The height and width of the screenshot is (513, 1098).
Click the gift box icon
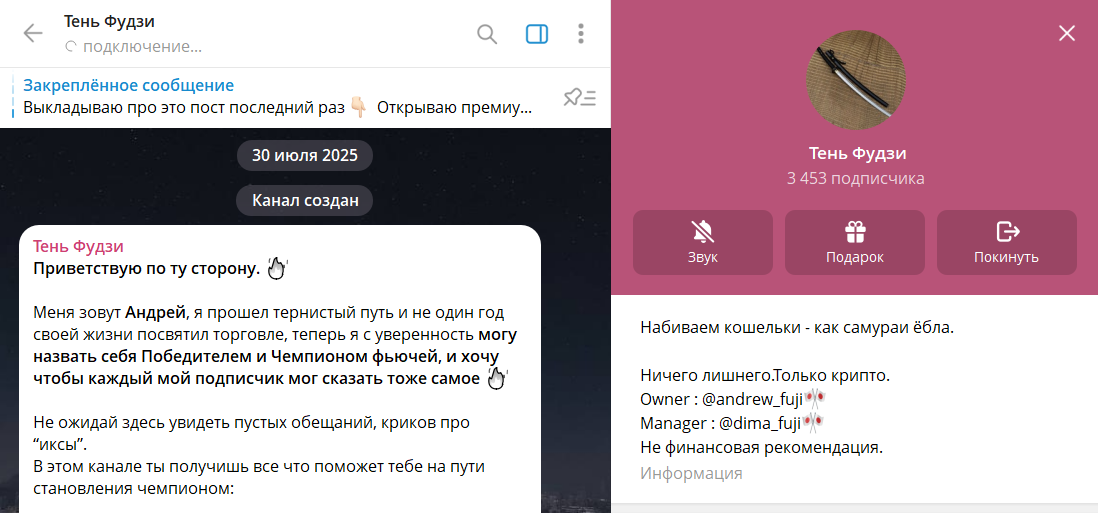click(x=855, y=232)
